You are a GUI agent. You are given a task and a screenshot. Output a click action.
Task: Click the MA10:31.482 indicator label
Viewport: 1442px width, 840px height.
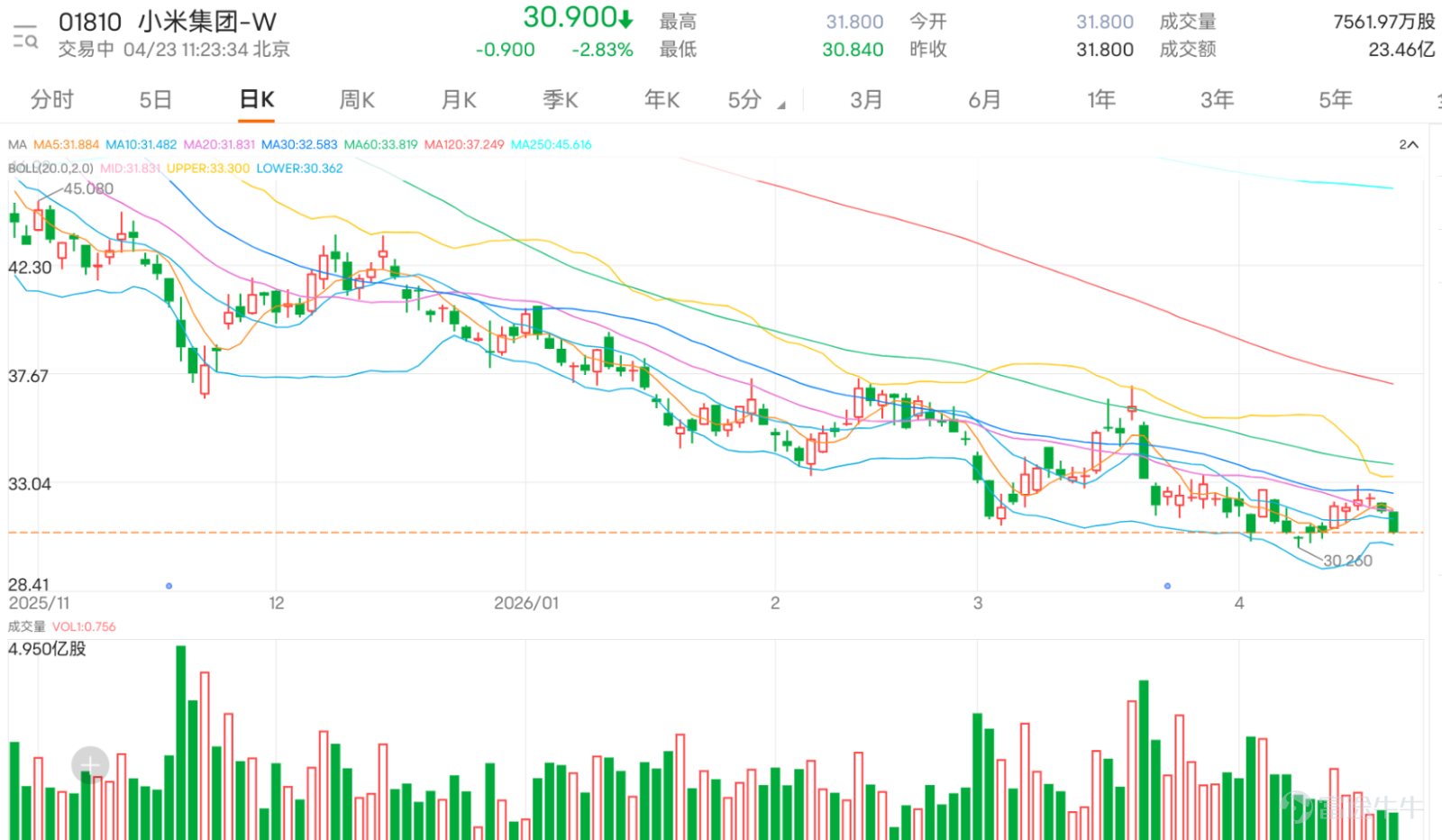tap(141, 144)
